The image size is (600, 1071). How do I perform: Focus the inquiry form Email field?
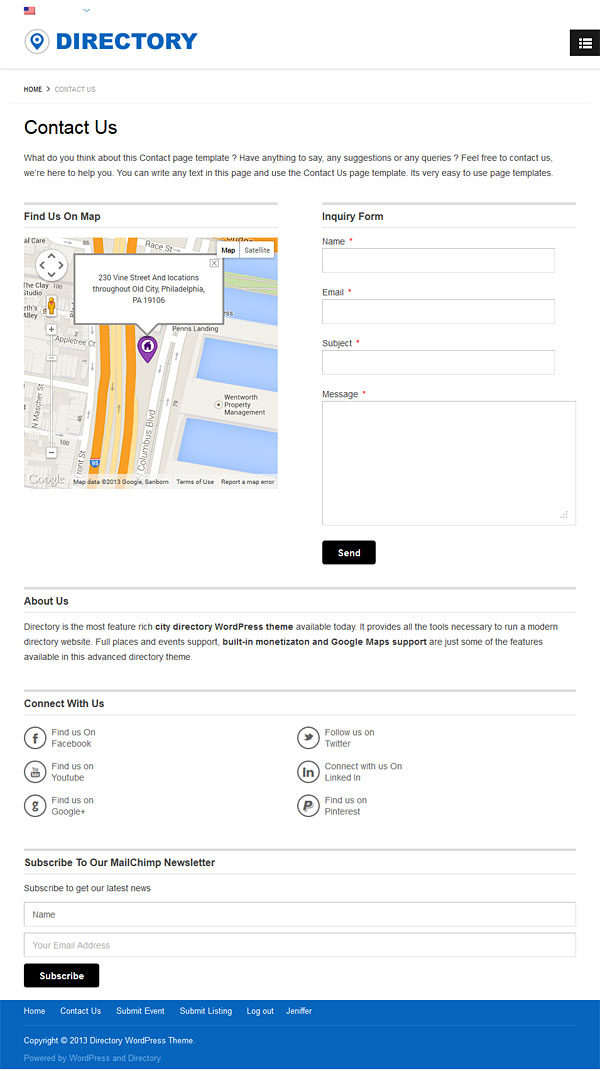438,311
